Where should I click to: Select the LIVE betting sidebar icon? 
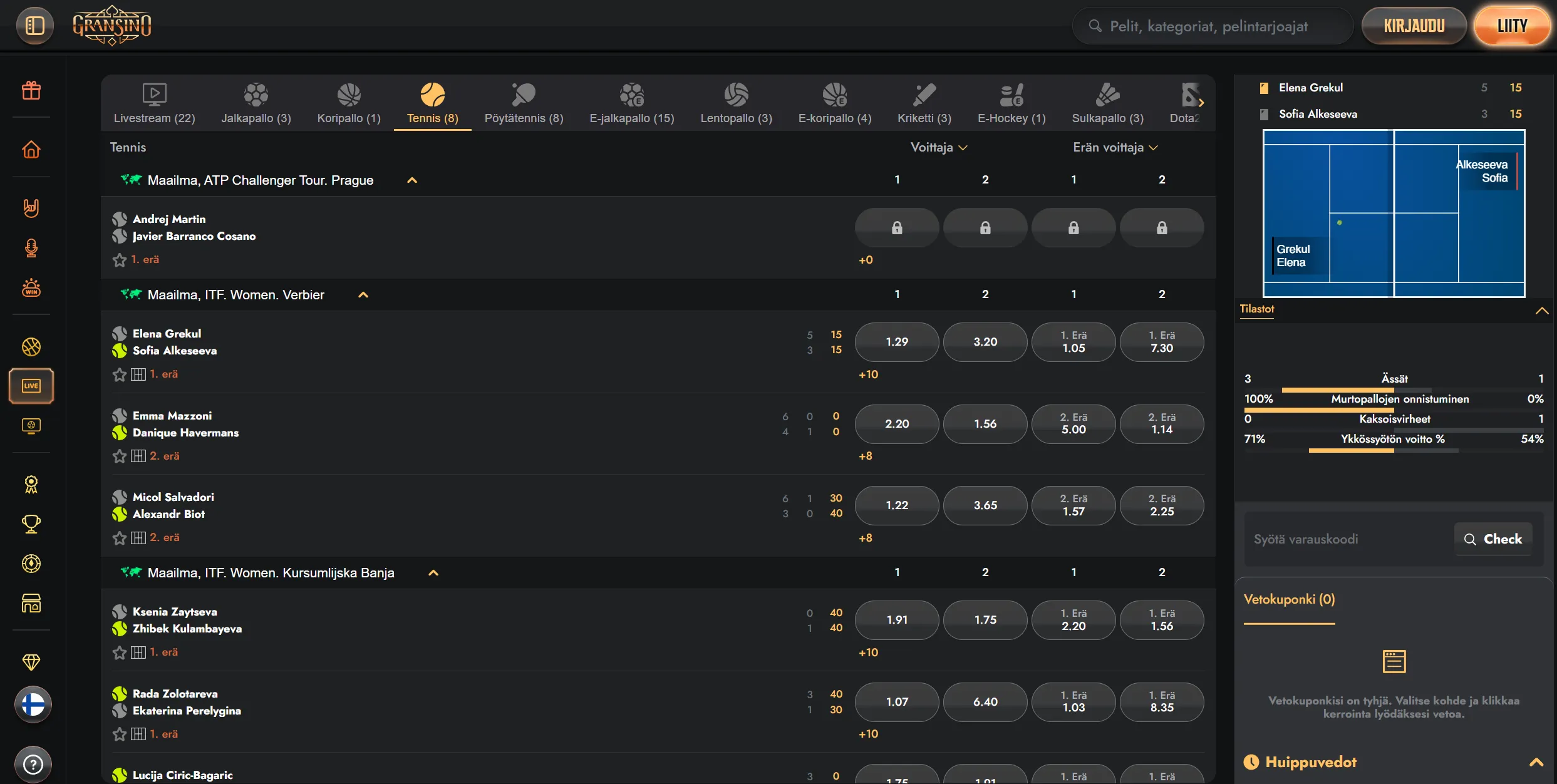click(31, 386)
